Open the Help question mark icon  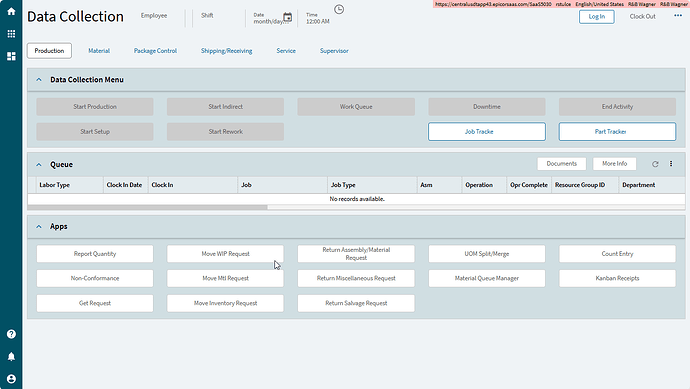(11, 334)
